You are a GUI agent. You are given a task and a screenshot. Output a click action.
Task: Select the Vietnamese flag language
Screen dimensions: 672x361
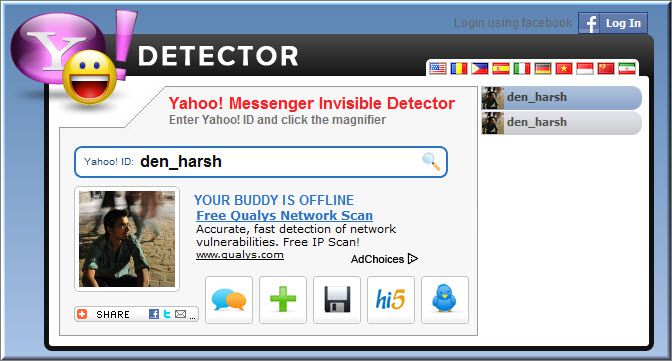click(564, 68)
